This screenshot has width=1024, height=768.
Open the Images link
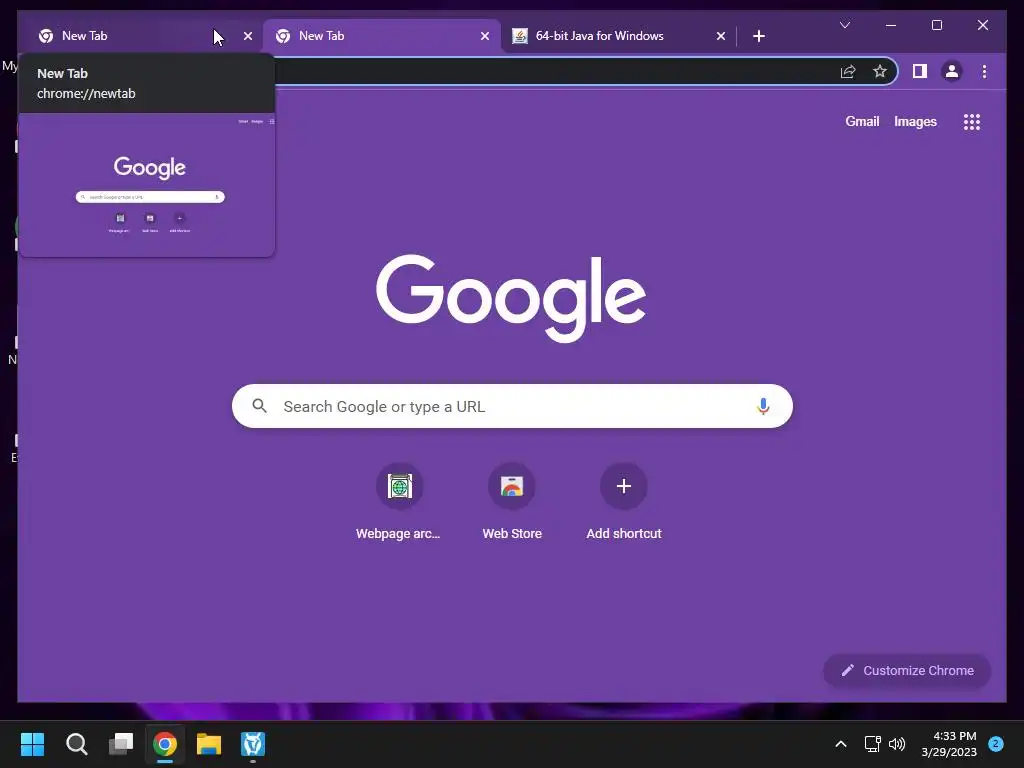[x=915, y=121]
